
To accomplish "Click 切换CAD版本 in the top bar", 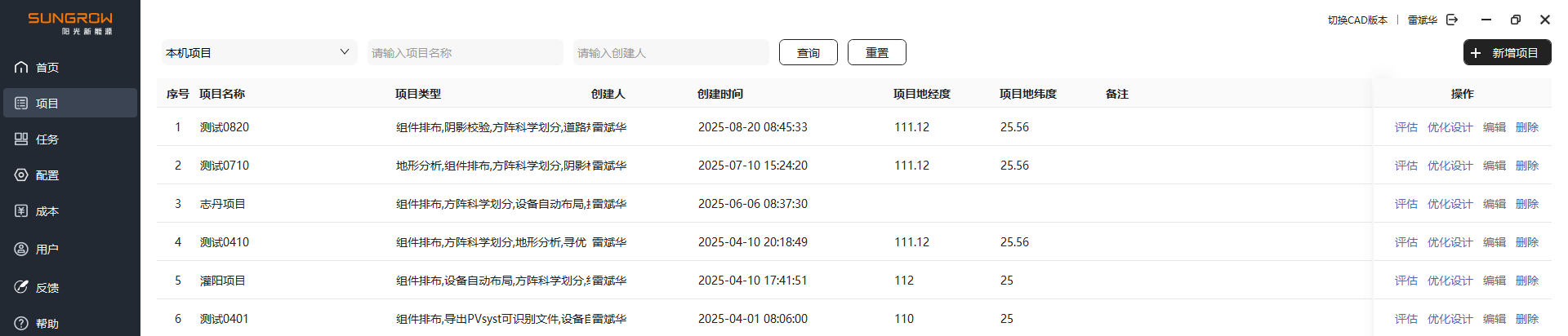I will (x=1357, y=20).
